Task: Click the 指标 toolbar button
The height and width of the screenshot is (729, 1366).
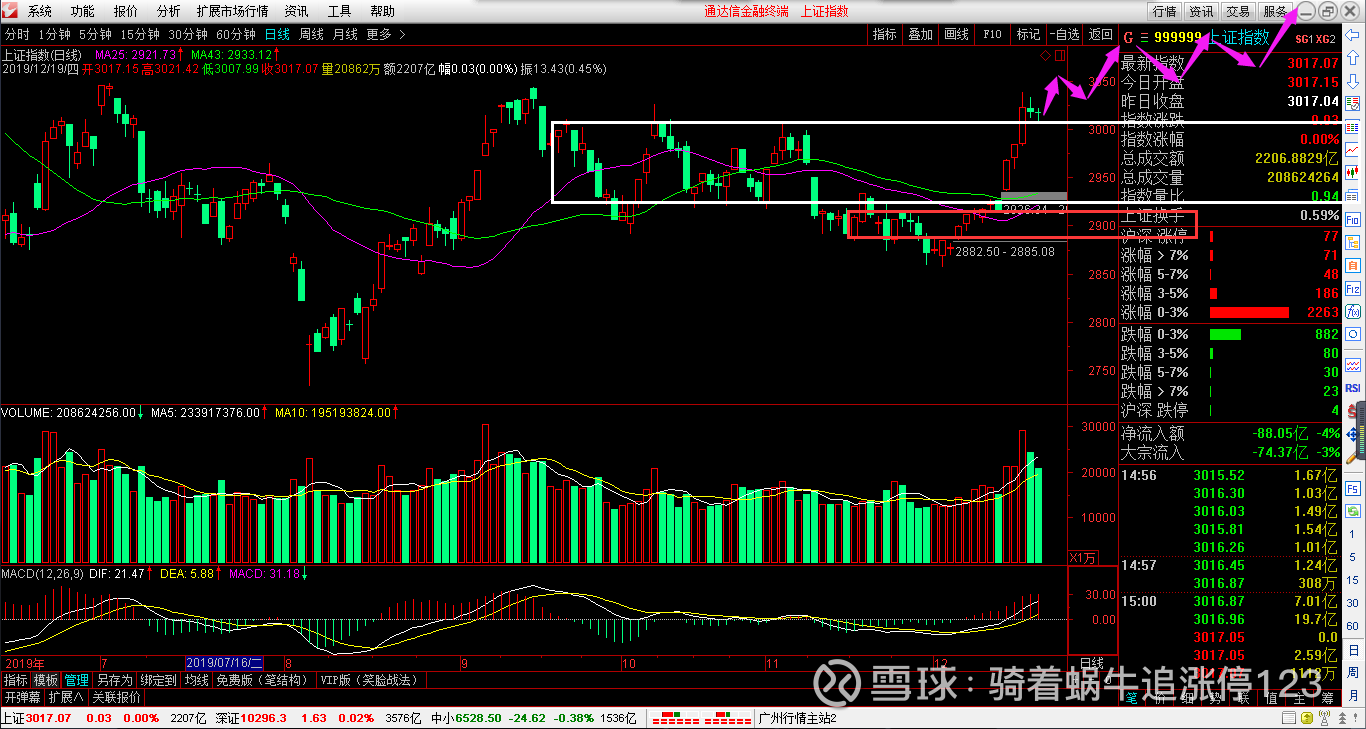Action: 885,34
